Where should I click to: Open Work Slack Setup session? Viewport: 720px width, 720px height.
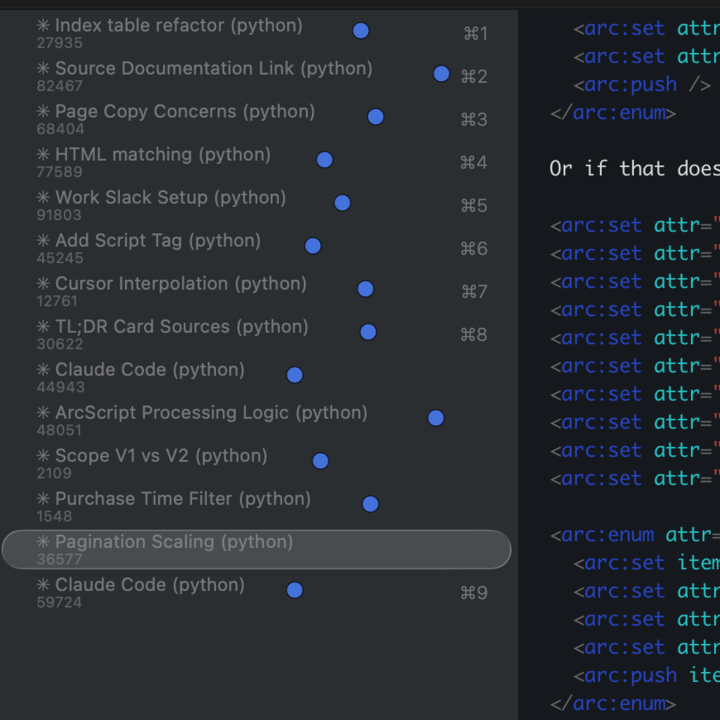coord(257,205)
